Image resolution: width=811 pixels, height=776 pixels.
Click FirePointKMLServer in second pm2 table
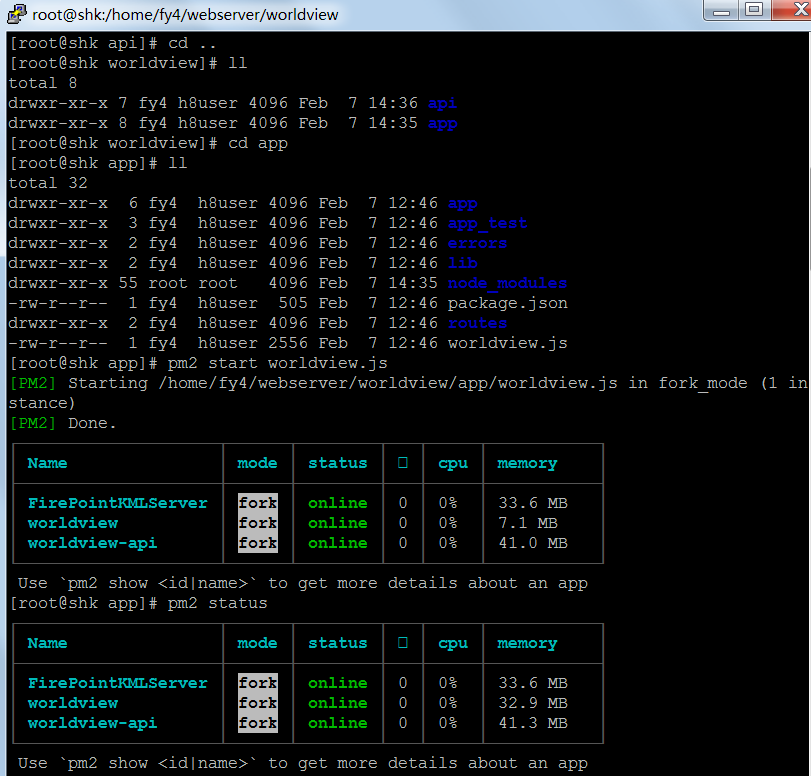117,683
